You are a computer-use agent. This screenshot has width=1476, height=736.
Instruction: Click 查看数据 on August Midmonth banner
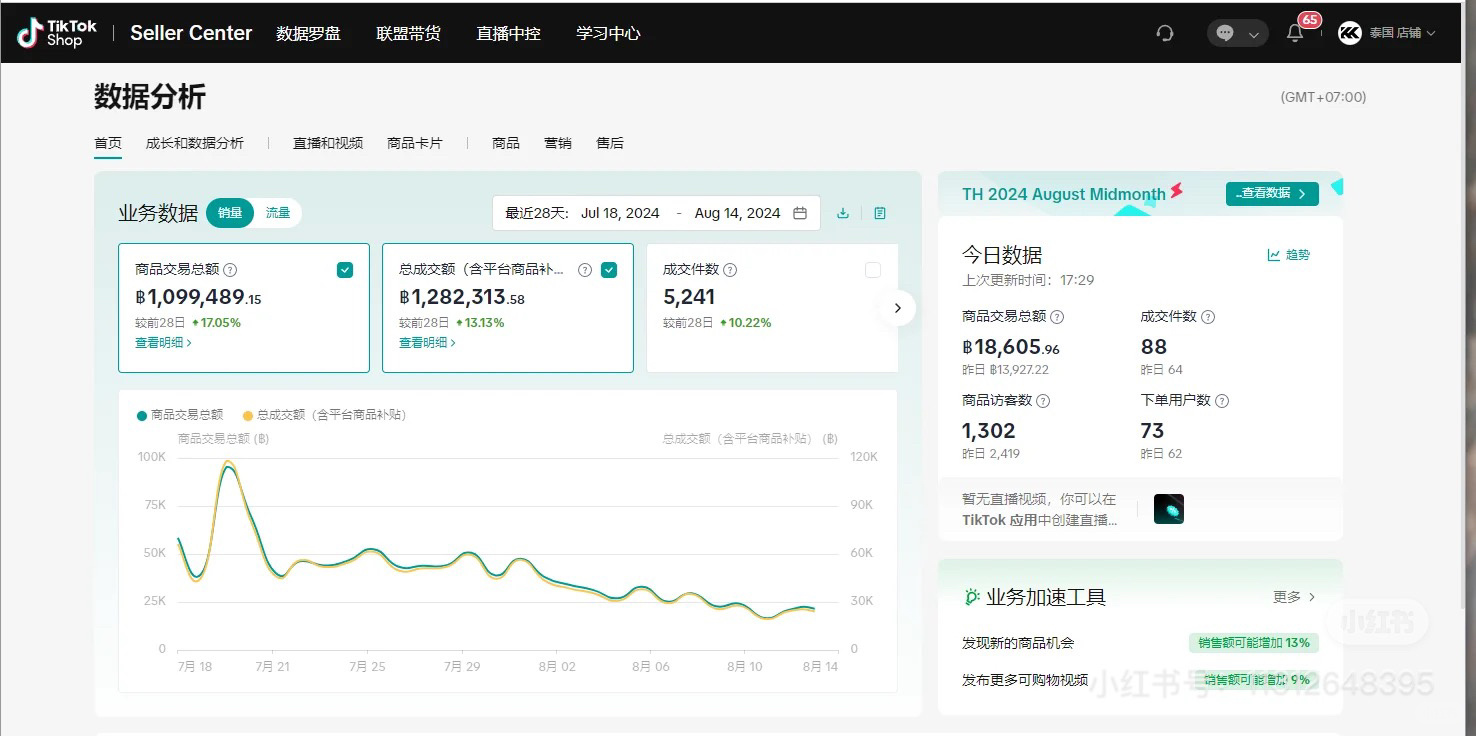point(1272,194)
